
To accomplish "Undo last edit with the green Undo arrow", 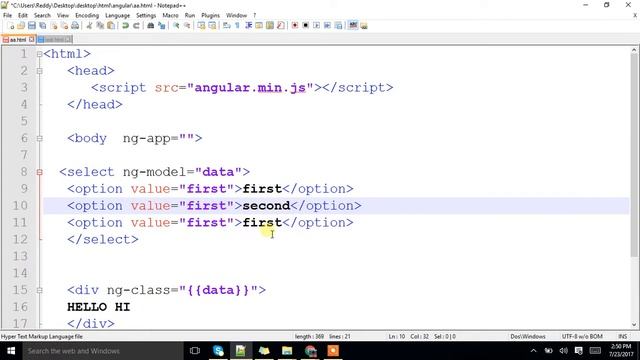I will tap(125, 26).
